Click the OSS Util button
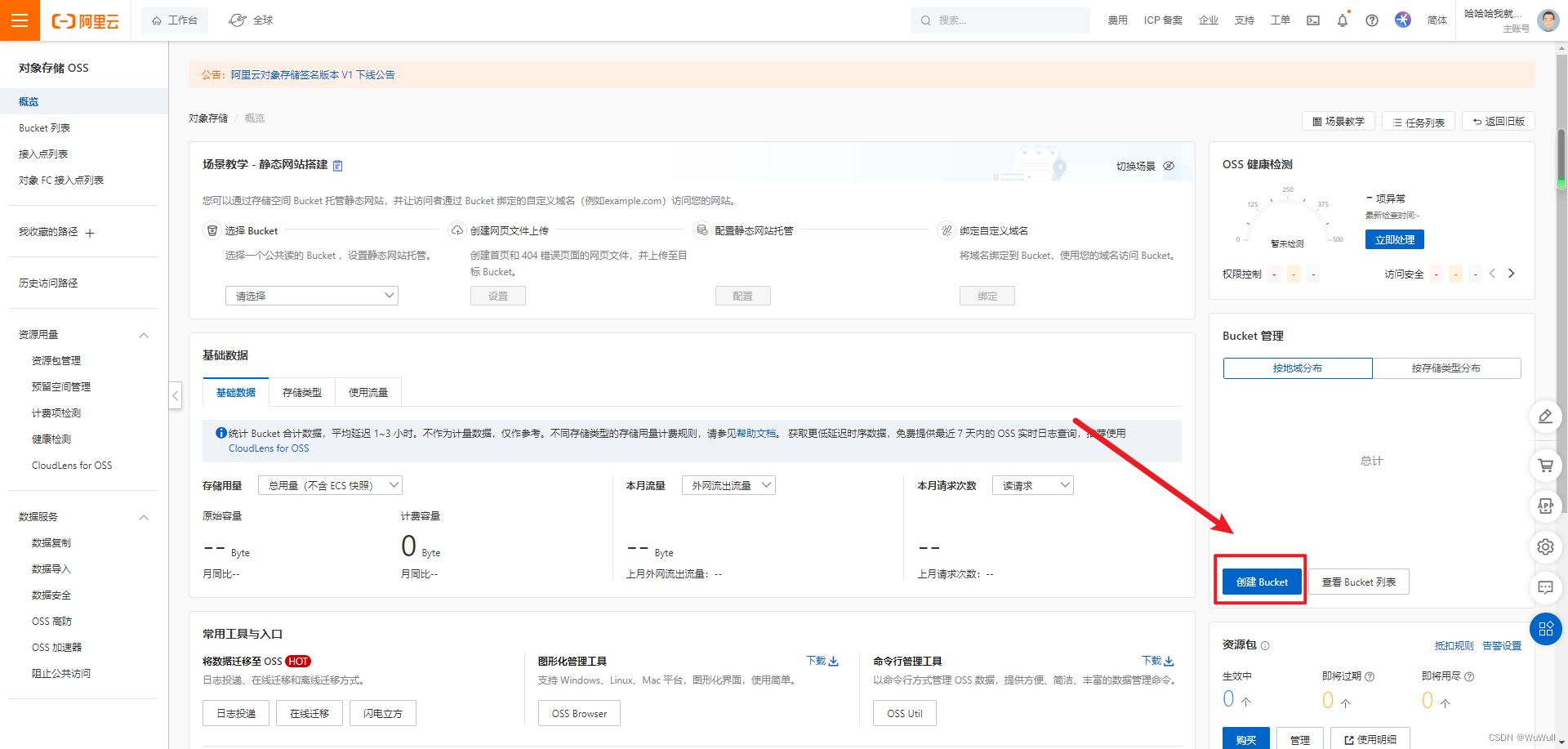This screenshot has height=749, width=1568. (x=905, y=713)
